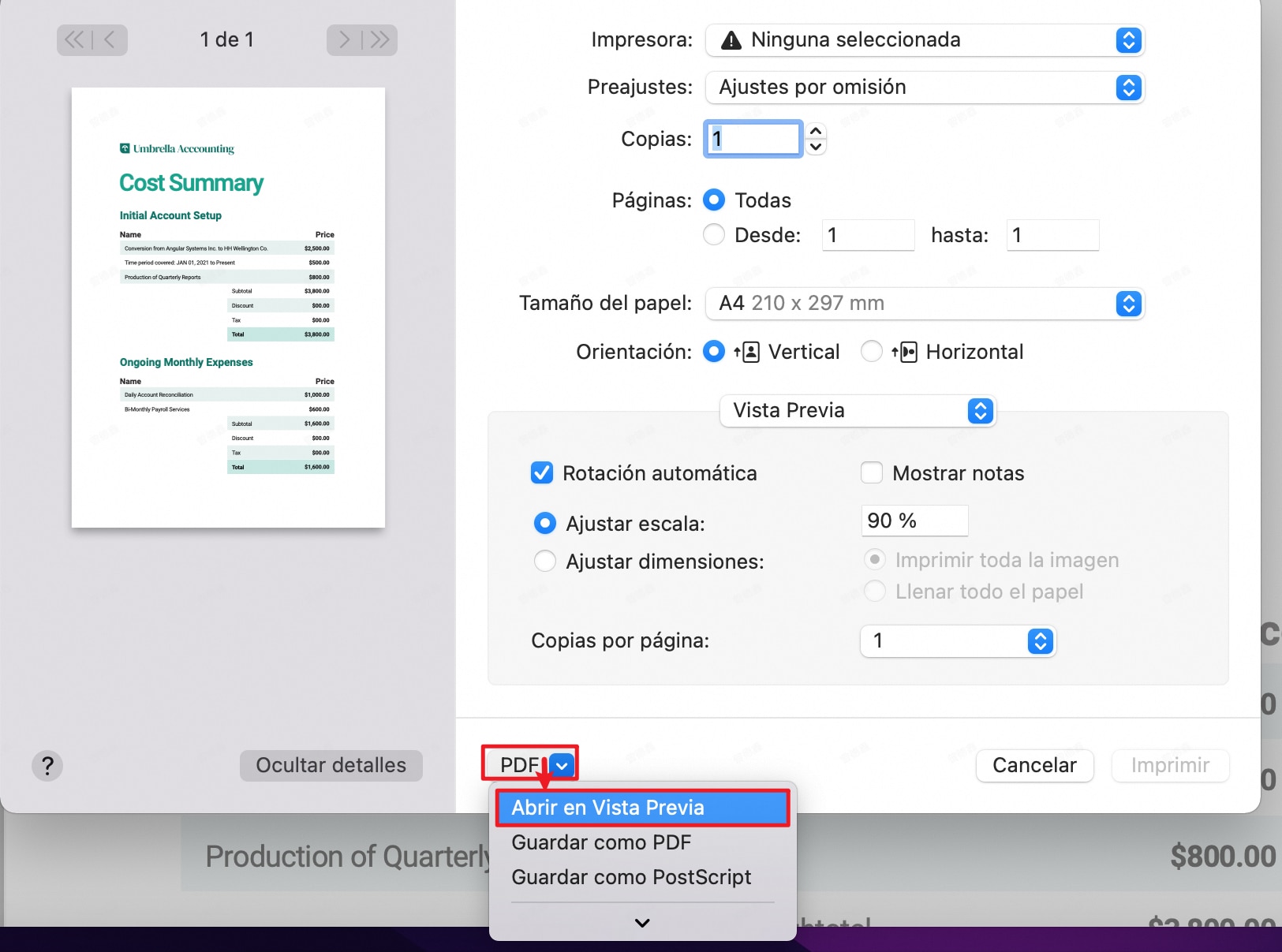Go to previous page in preview
Image resolution: width=1282 pixels, height=952 pixels.
110,40
